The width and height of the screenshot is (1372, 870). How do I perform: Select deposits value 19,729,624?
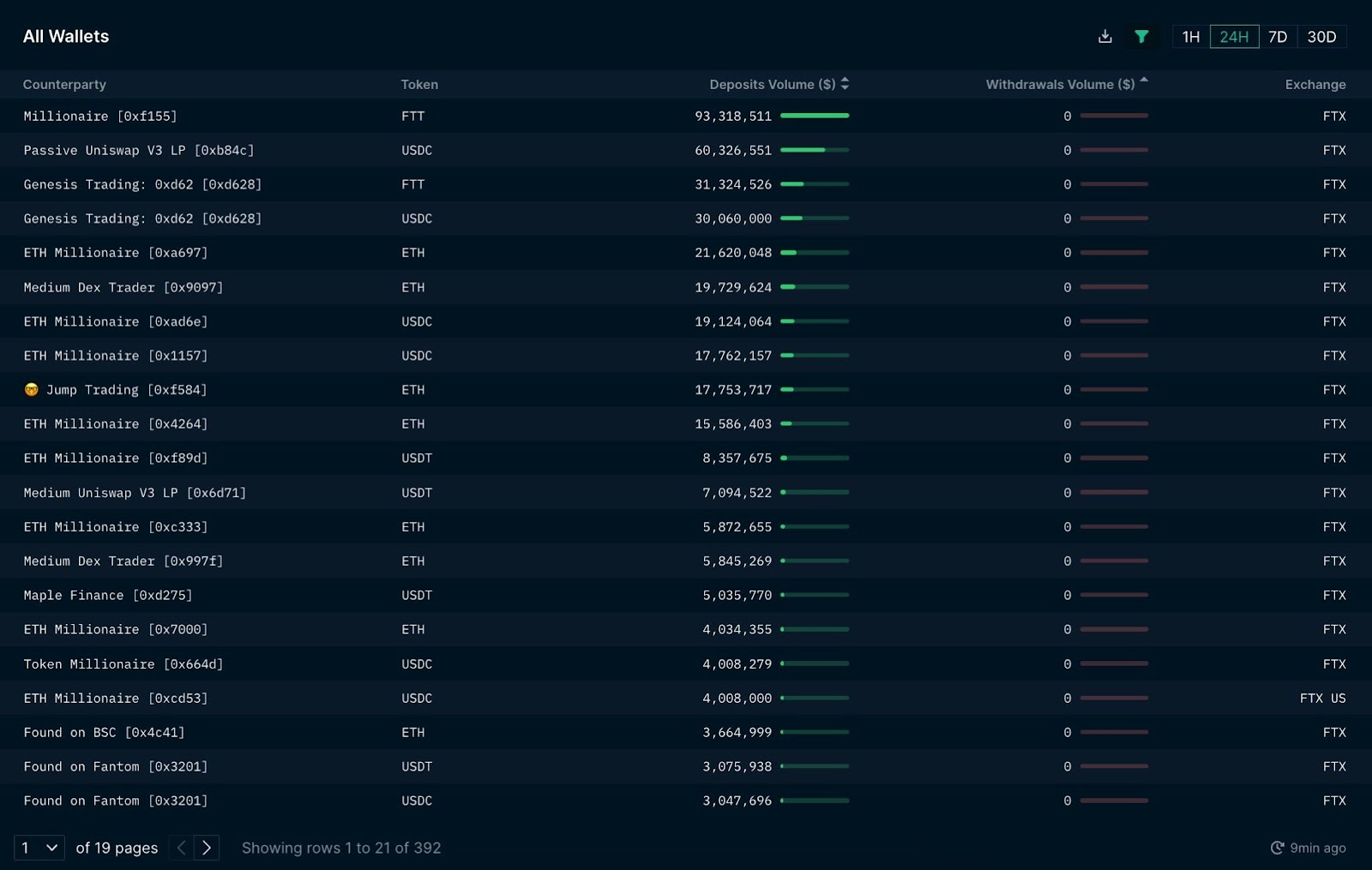733,287
